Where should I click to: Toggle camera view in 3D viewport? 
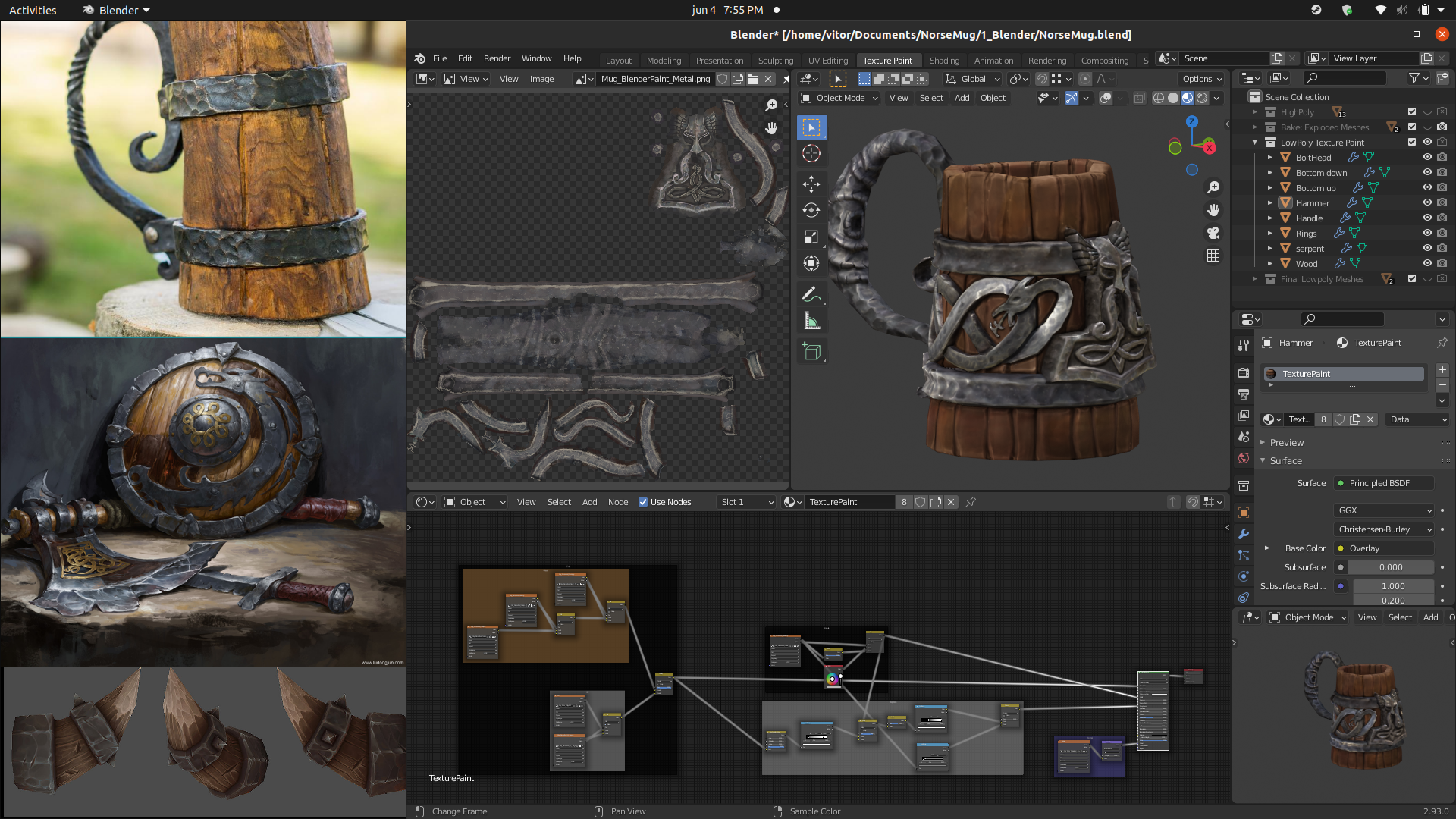[x=1213, y=233]
